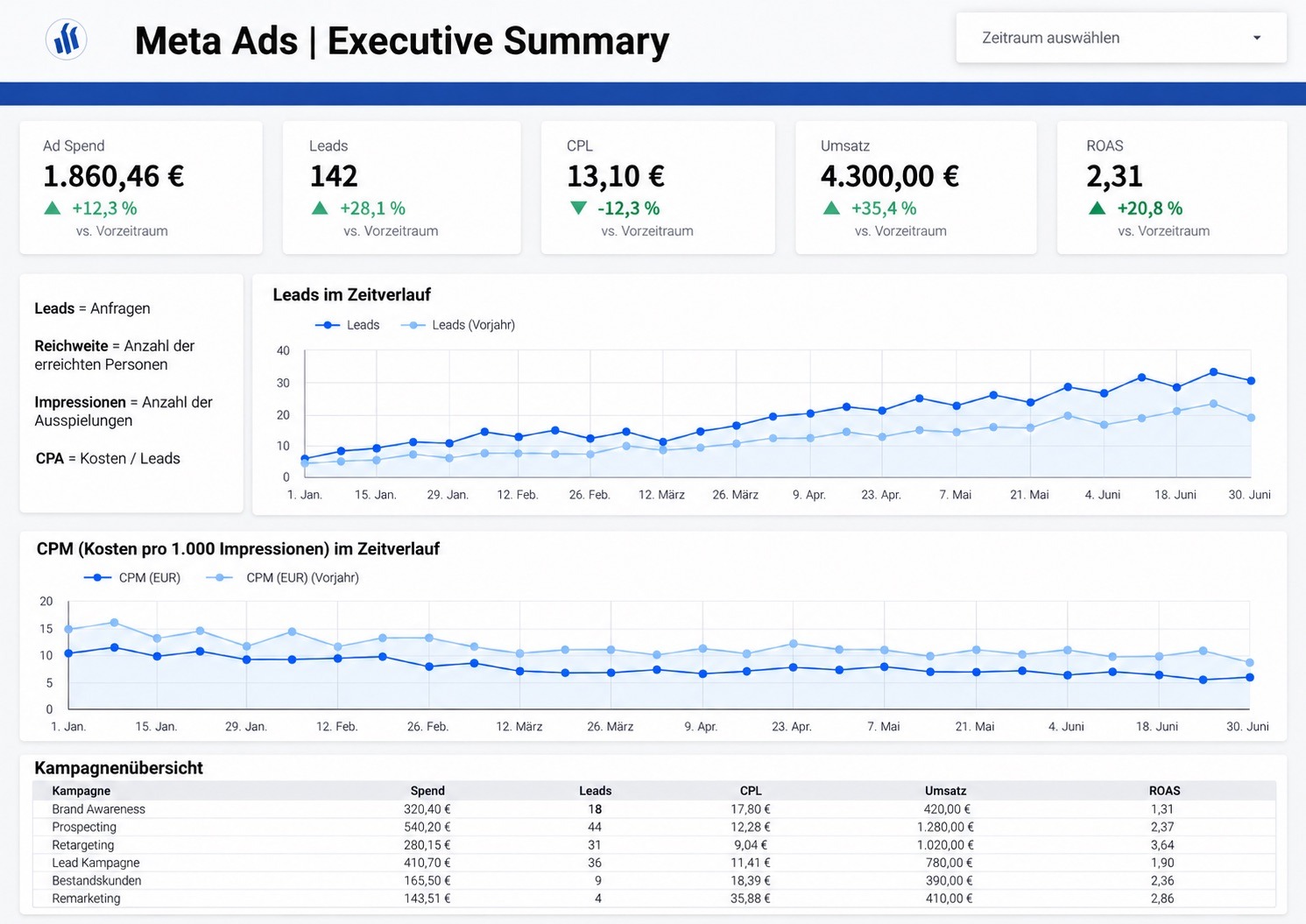Sort the campaign table by Spend header
Viewport: 1306px width, 924px height.
[427, 791]
